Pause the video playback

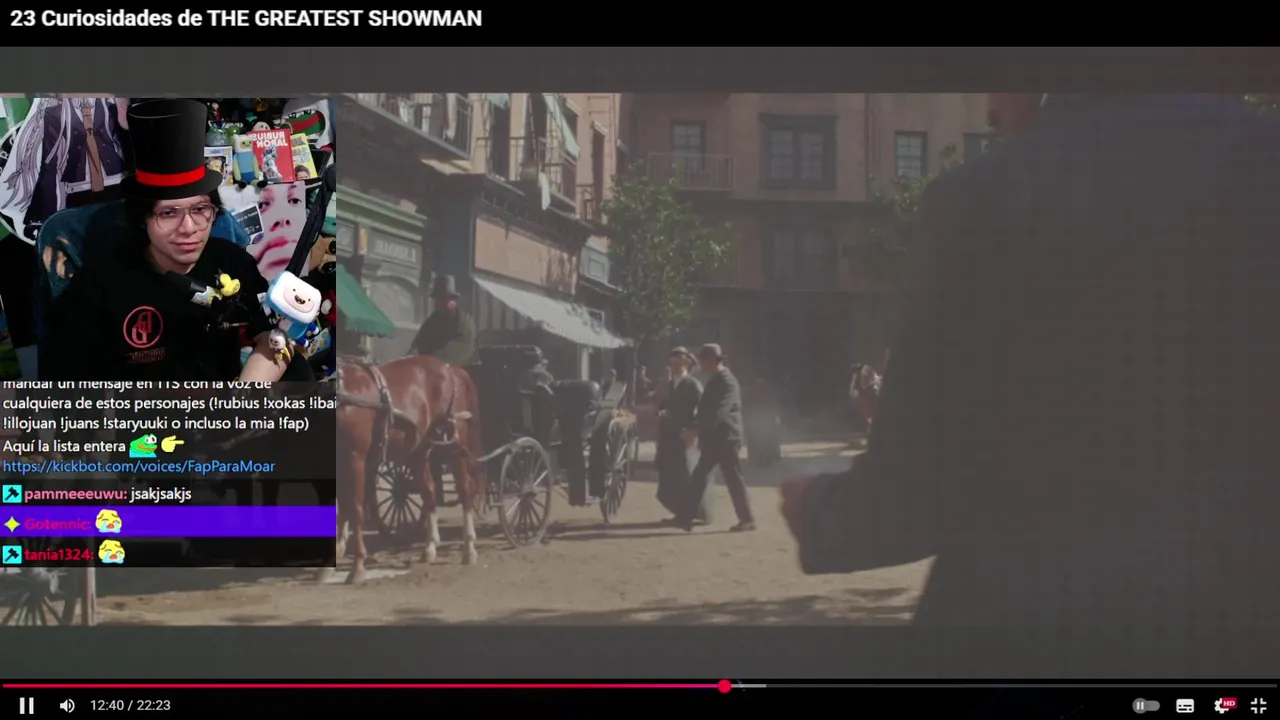point(27,705)
